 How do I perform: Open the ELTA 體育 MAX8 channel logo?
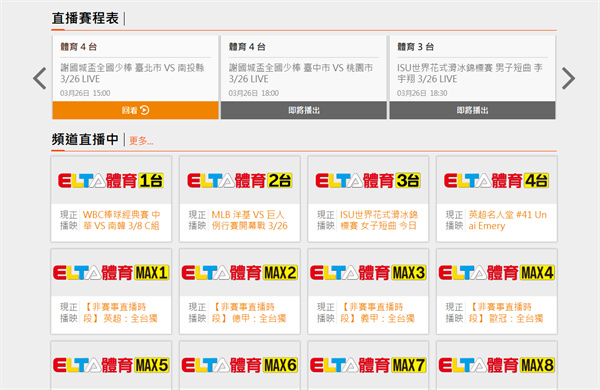tap(497, 365)
